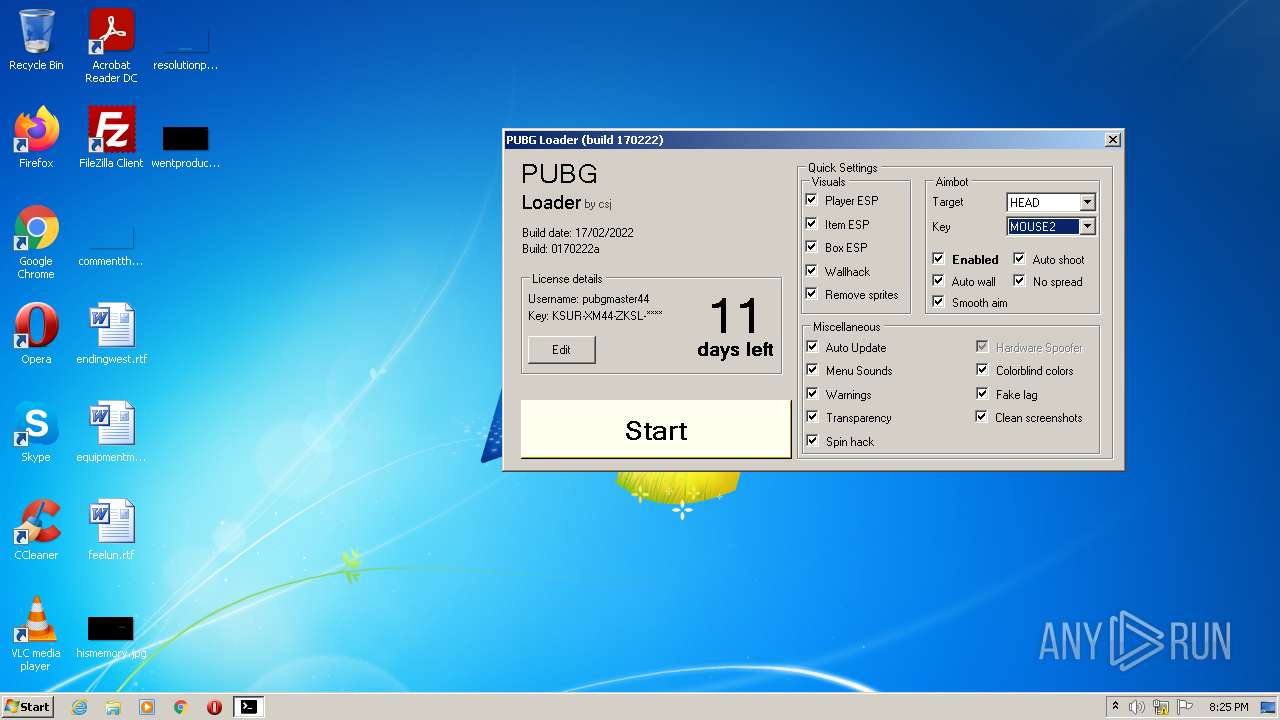
Task: Expand the Key MOUSE2 dropdown
Action: (x=1087, y=227)
